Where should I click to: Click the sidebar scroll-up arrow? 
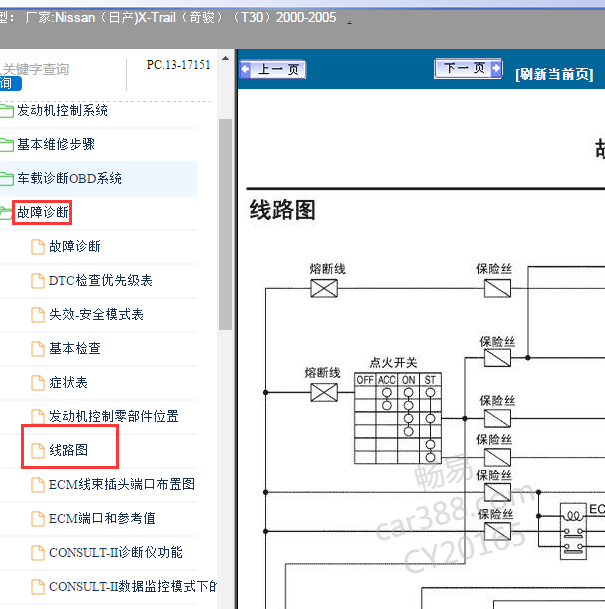(x=225, y=59)
